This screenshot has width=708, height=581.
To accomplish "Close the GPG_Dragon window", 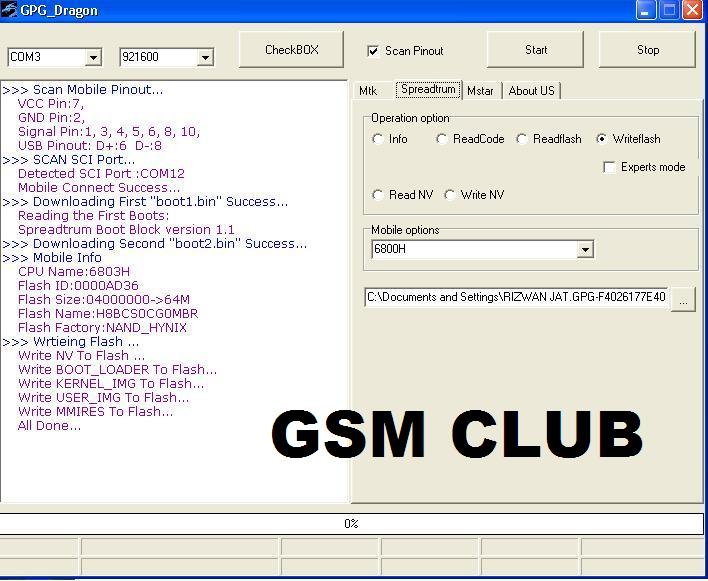I will 692,10.
